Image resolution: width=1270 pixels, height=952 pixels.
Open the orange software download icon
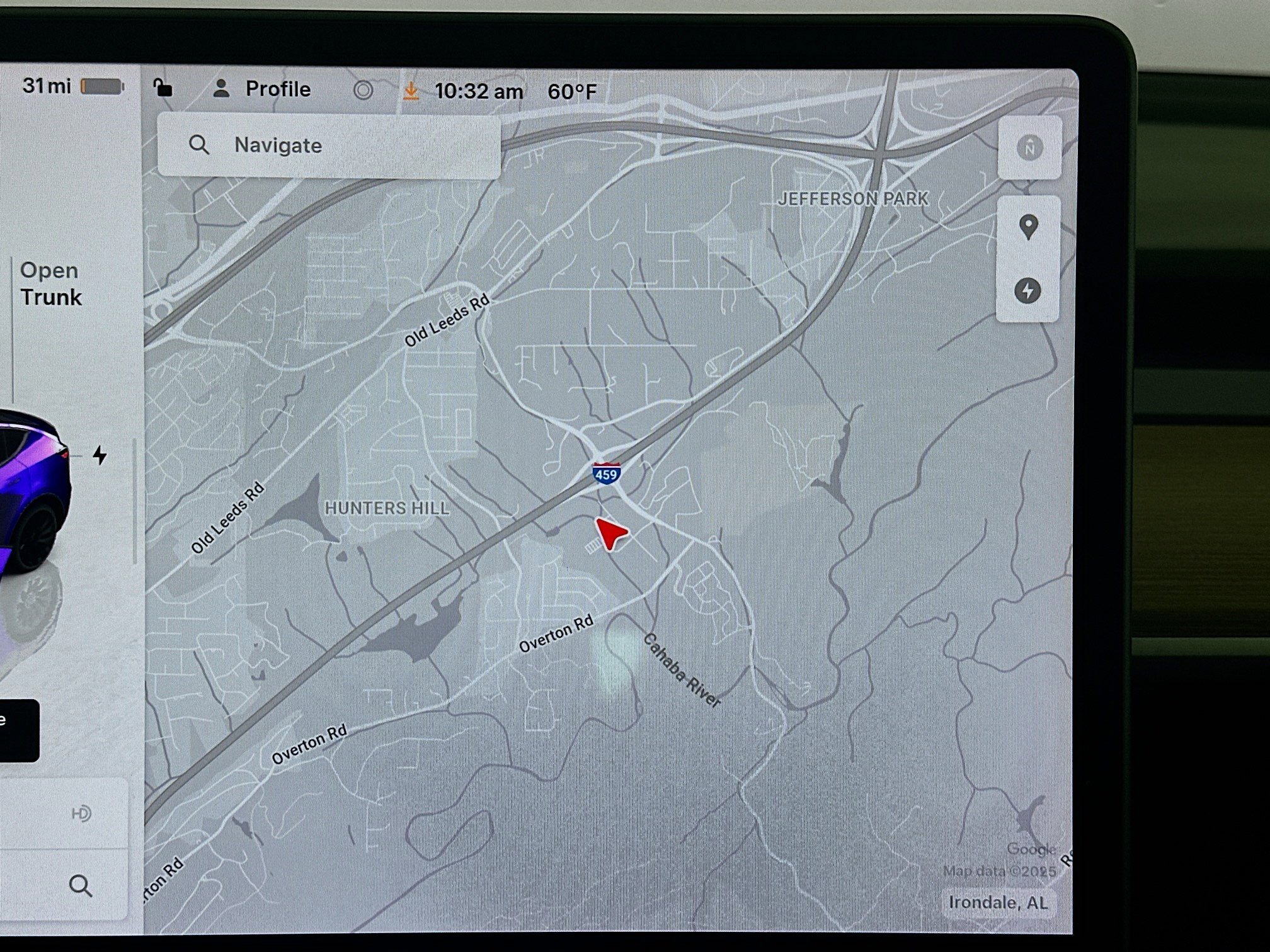[411, 91]
